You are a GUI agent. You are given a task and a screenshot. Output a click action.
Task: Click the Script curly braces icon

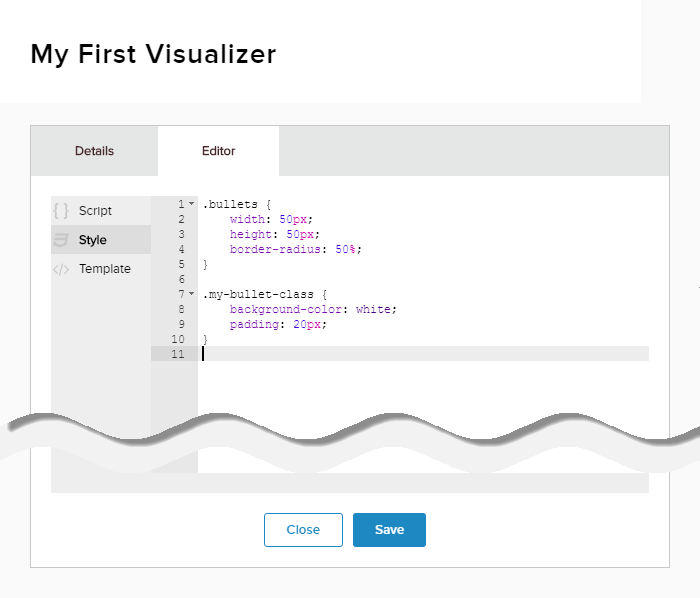click(x=61, y=211)
